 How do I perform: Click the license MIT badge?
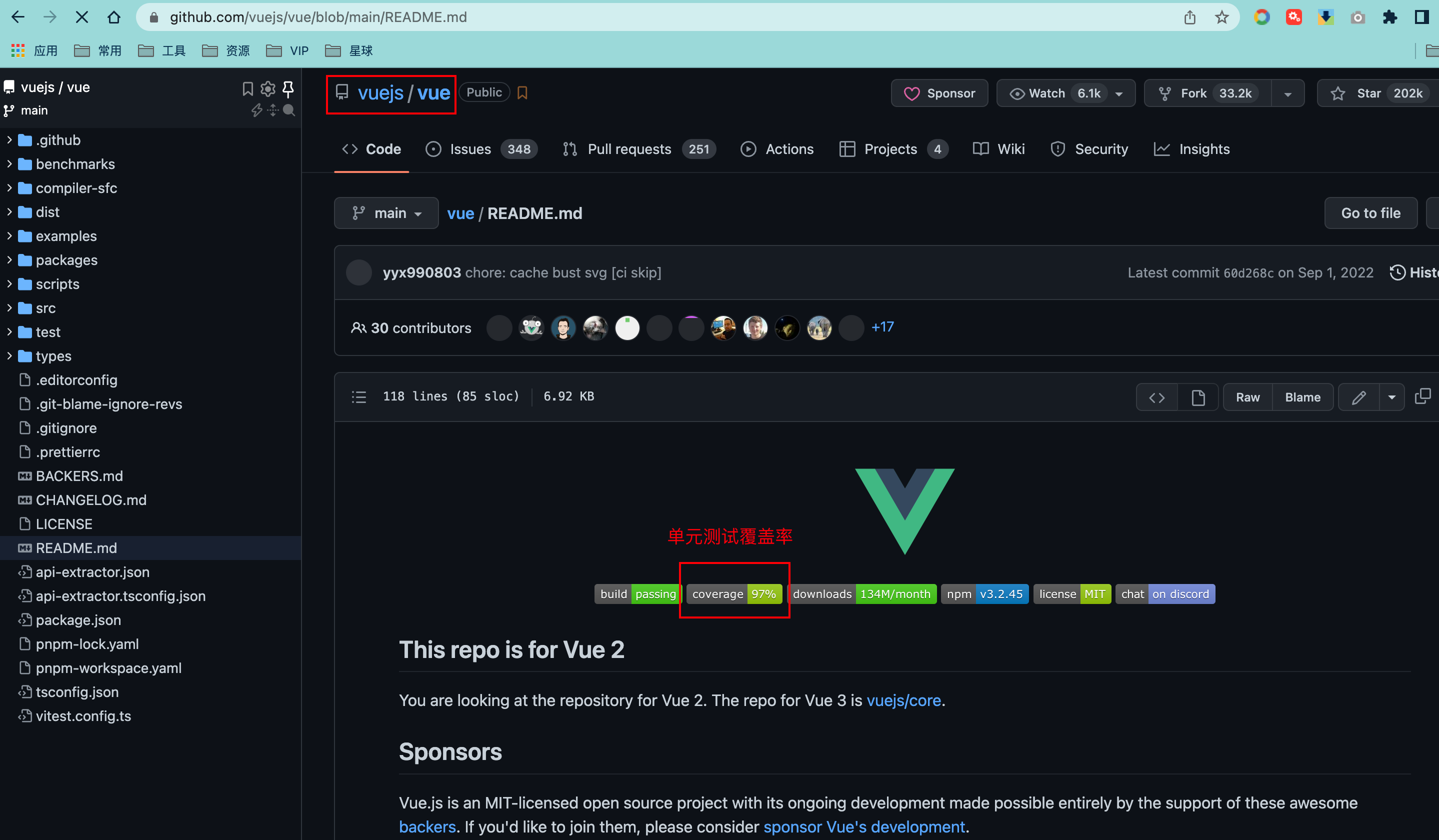[x=1072, y=594]
